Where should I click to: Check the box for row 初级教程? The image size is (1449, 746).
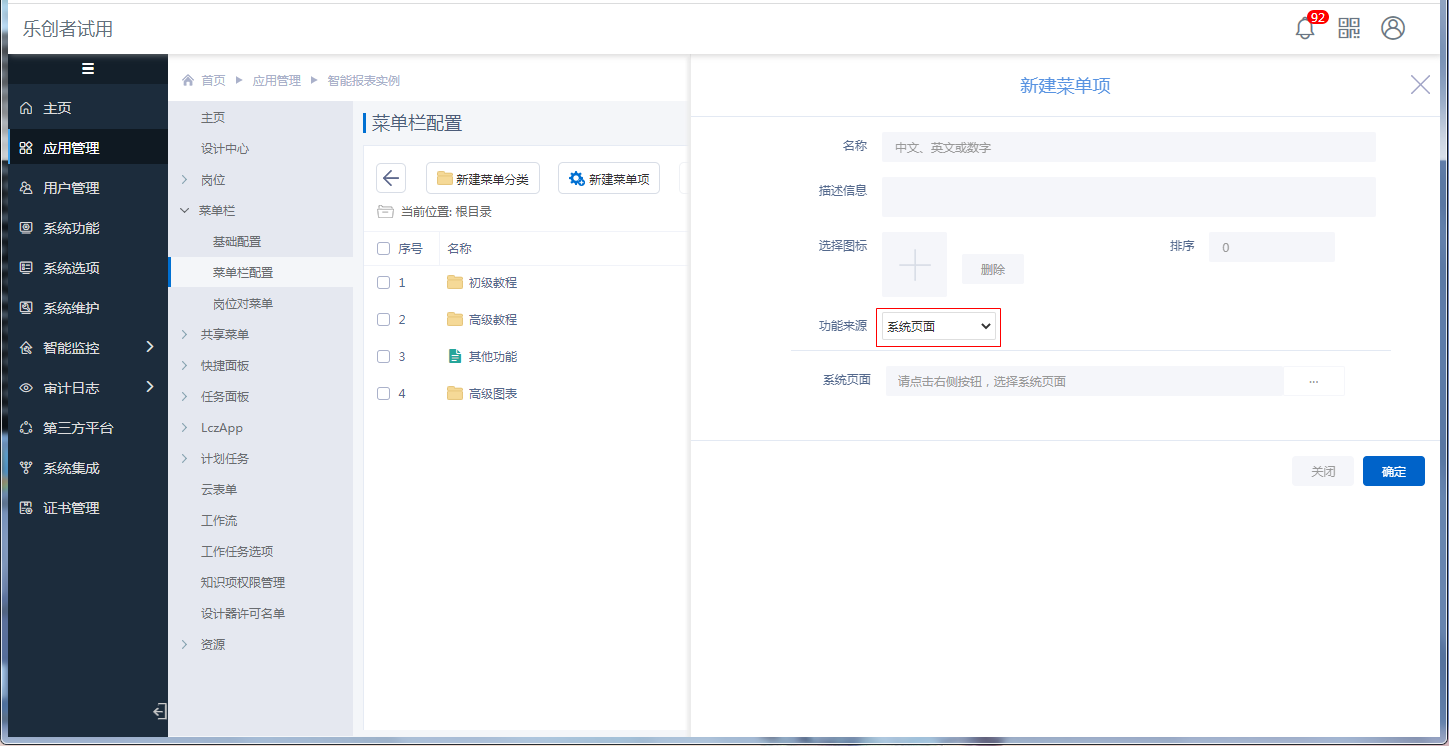(x=383, y=283)
